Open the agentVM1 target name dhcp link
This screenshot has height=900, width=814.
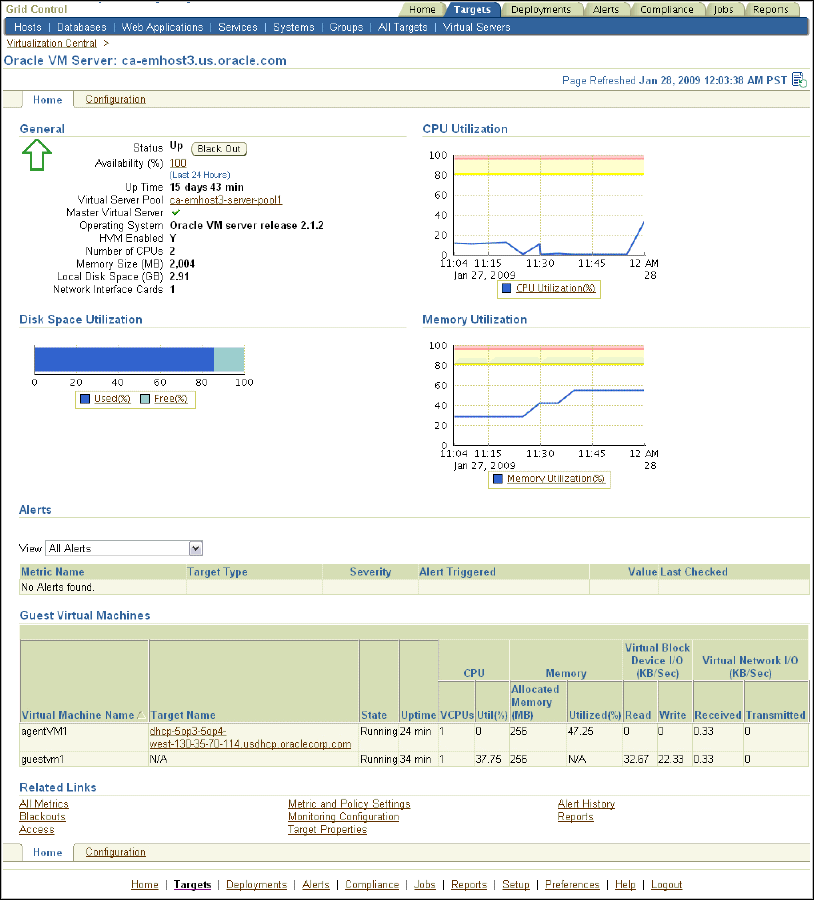[x=250, y=738]
